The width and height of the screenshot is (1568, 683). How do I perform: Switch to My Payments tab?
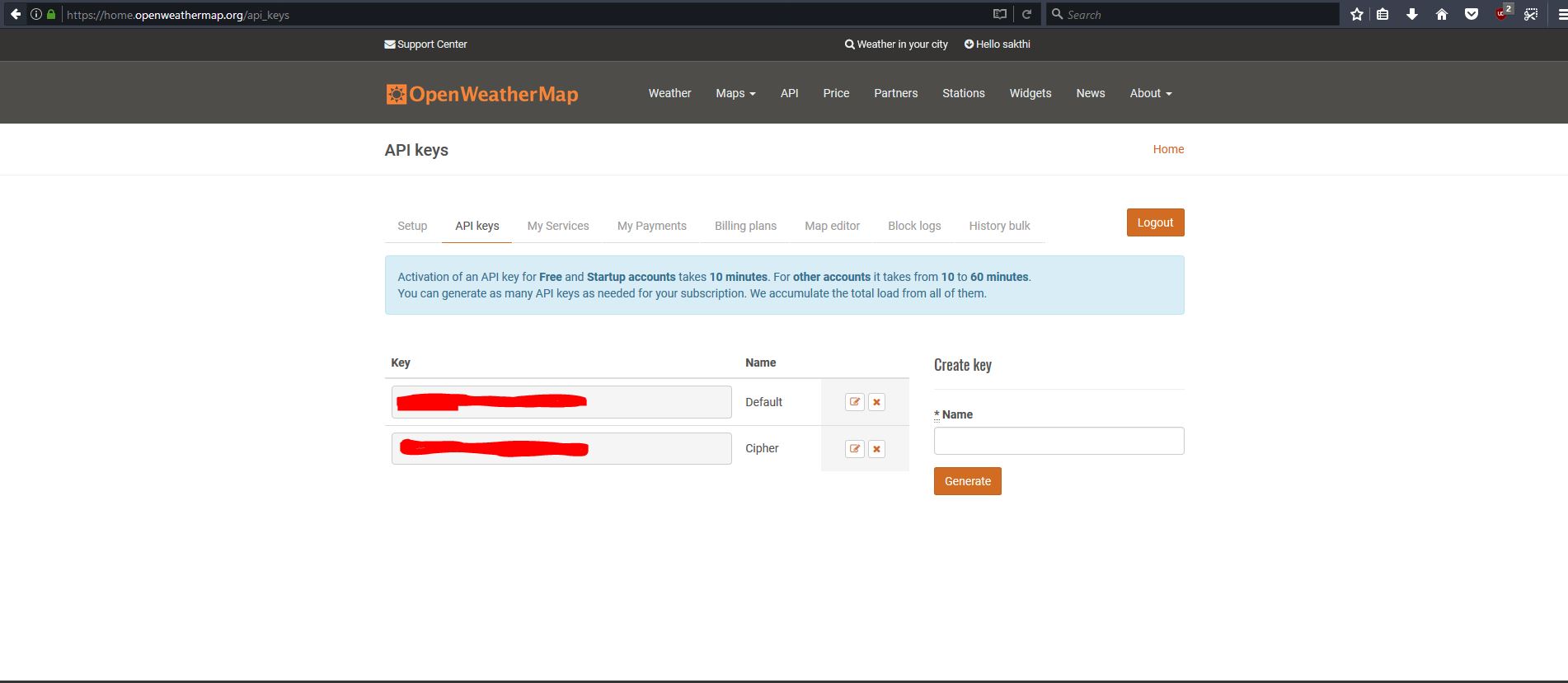point(652,226)
